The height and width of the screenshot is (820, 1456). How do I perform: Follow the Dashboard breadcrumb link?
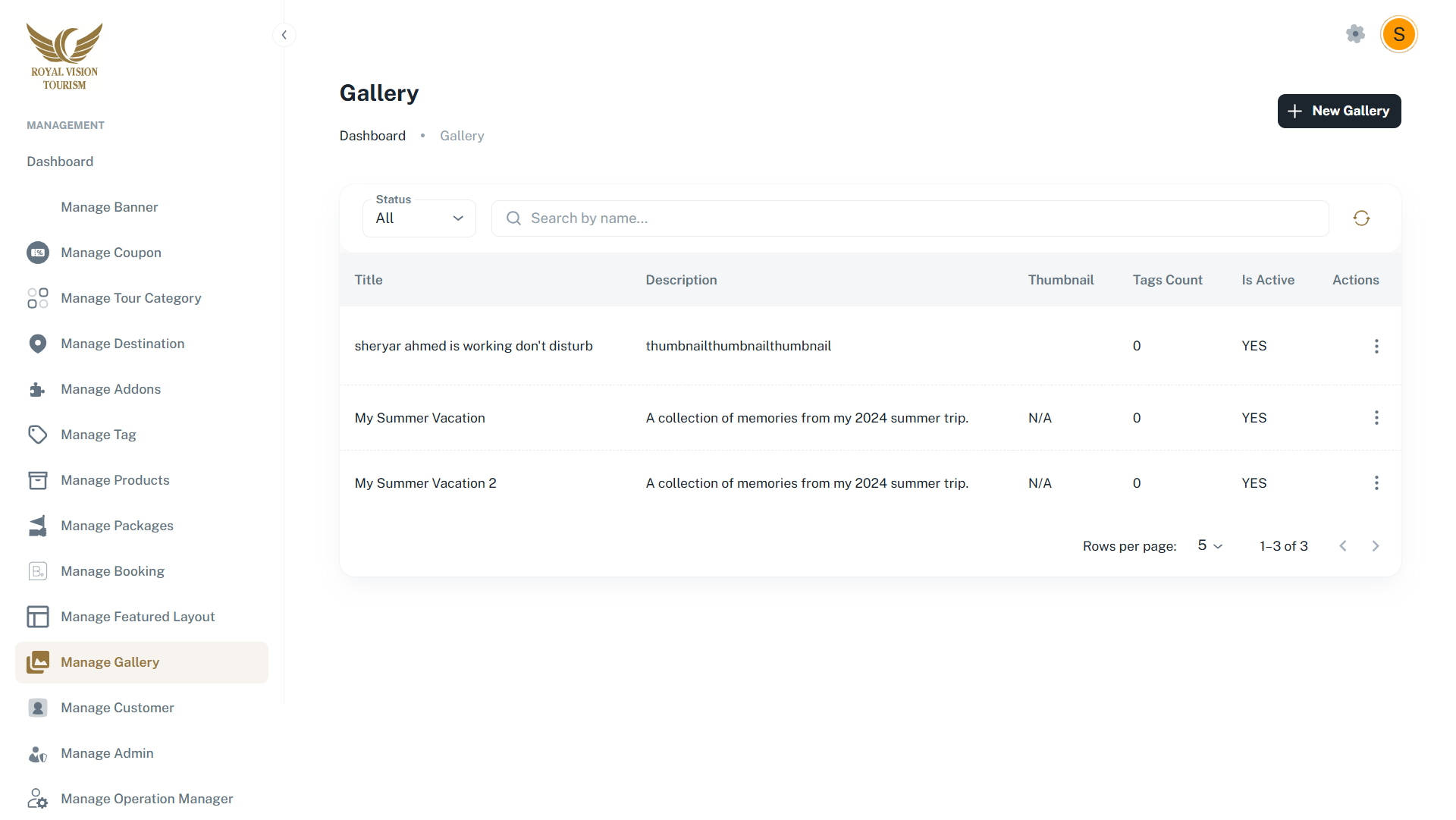(372, 136)
